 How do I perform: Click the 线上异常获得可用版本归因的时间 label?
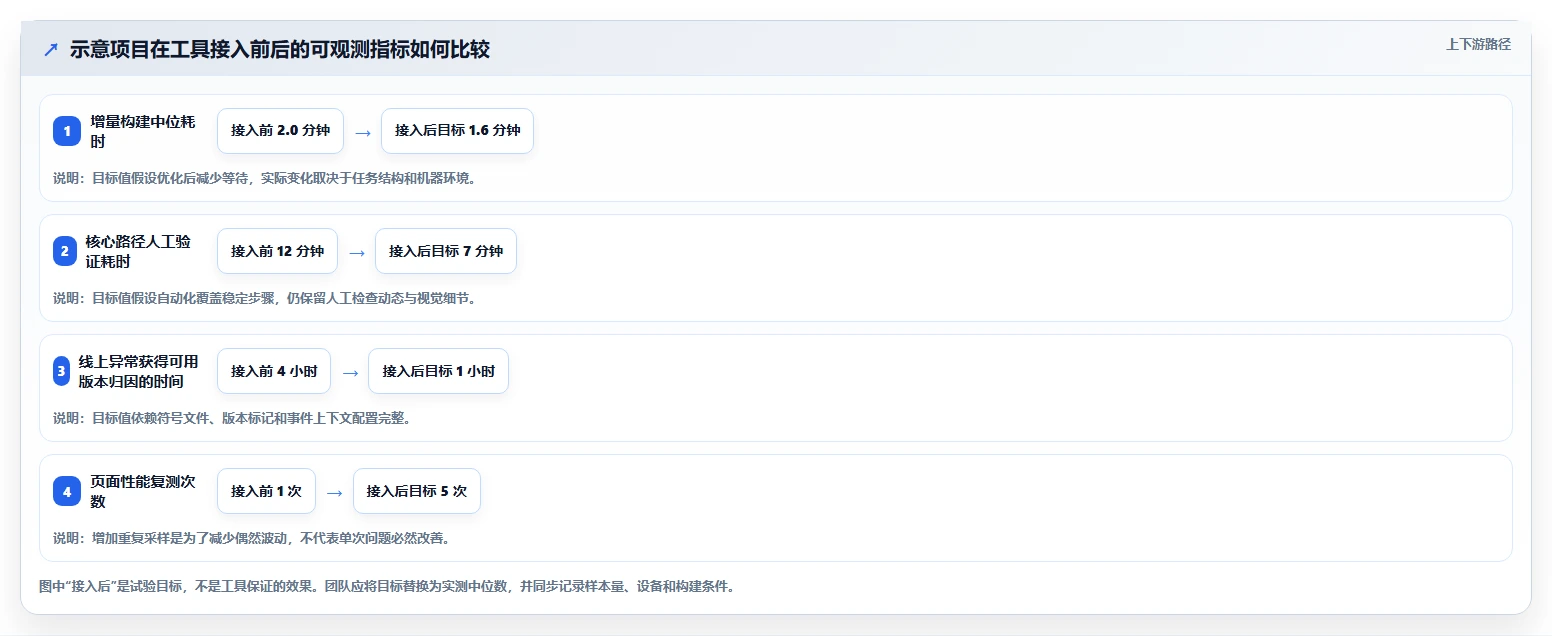(139, 371)
